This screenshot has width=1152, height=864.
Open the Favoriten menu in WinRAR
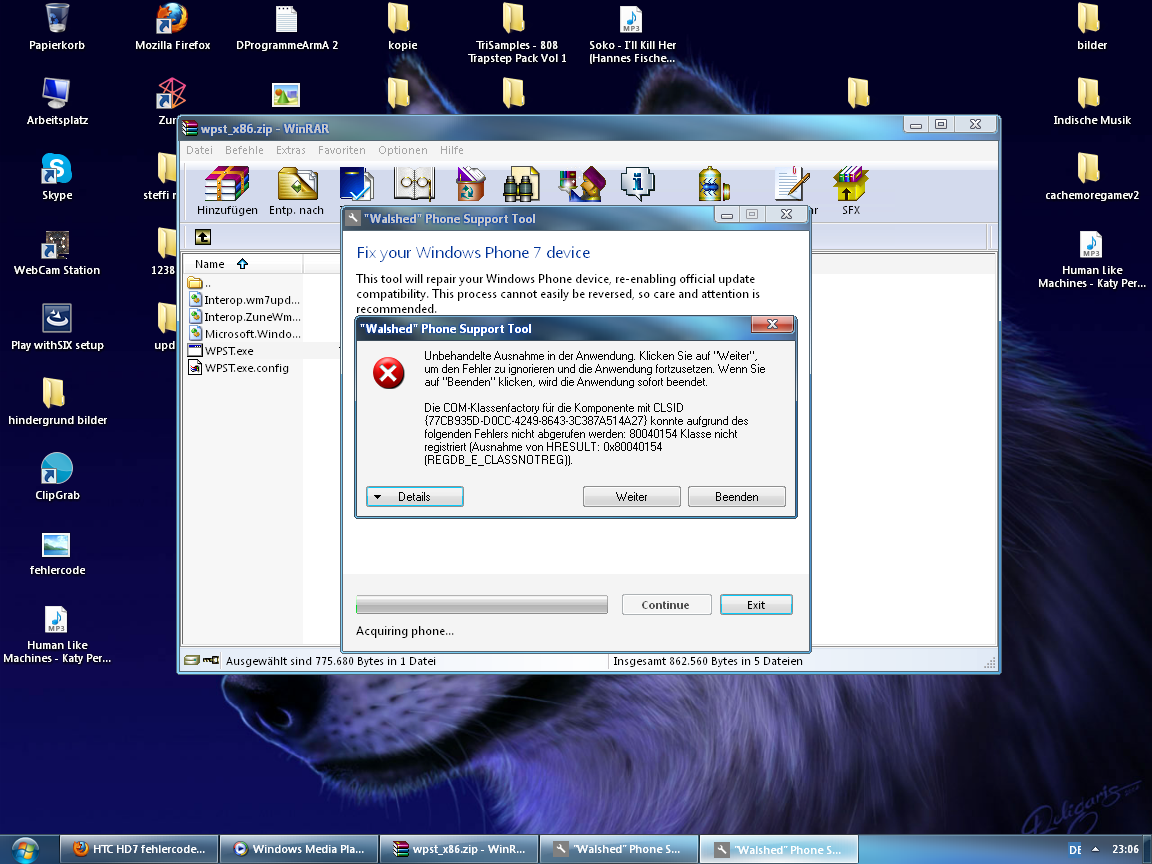[342, 150]
